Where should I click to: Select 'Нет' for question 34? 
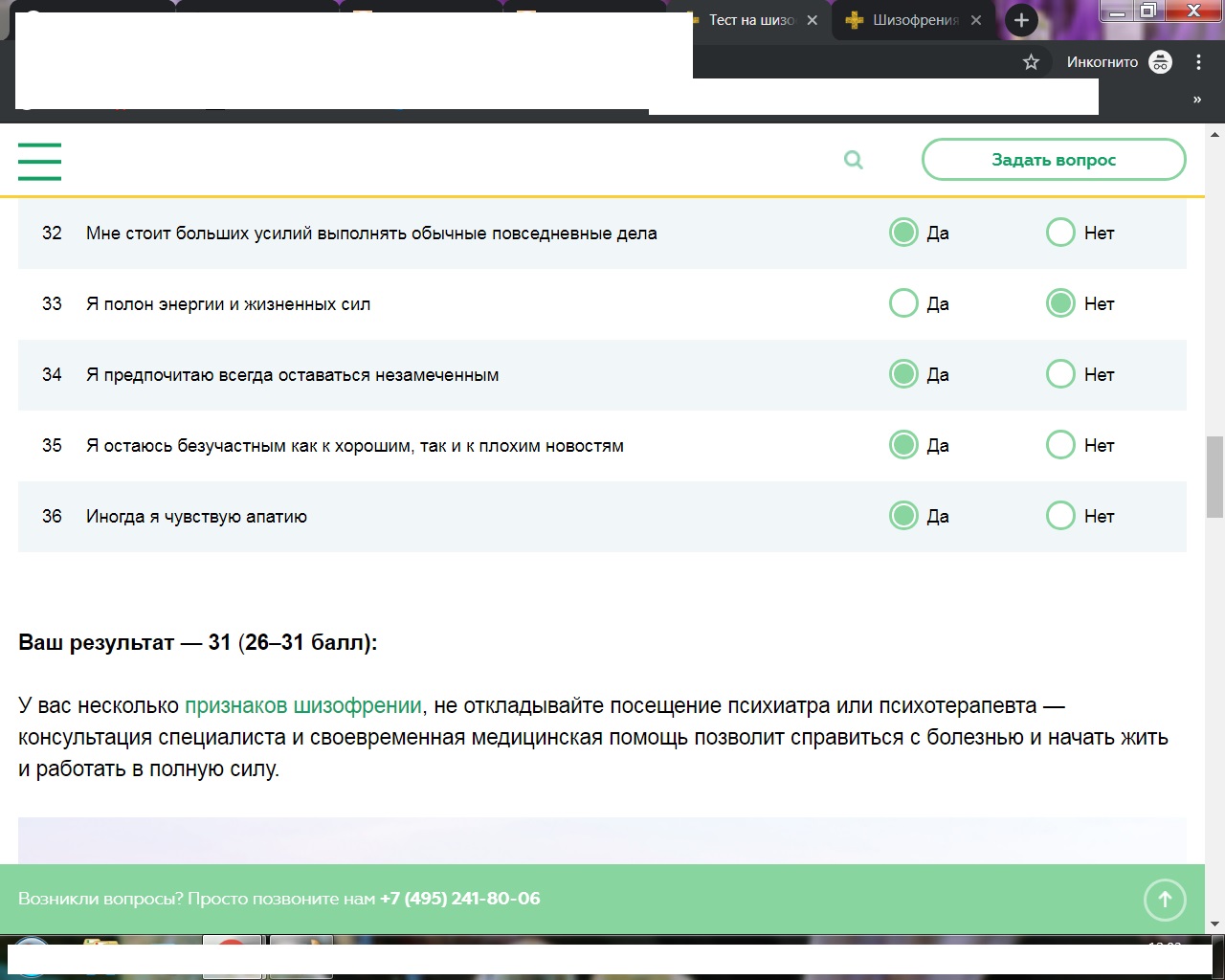pos(1060,374)
